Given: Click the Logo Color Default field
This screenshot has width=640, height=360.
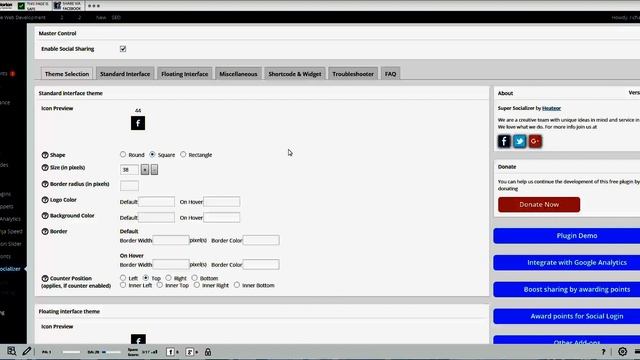Looking at the screenshot, I should tap(156, 202).
